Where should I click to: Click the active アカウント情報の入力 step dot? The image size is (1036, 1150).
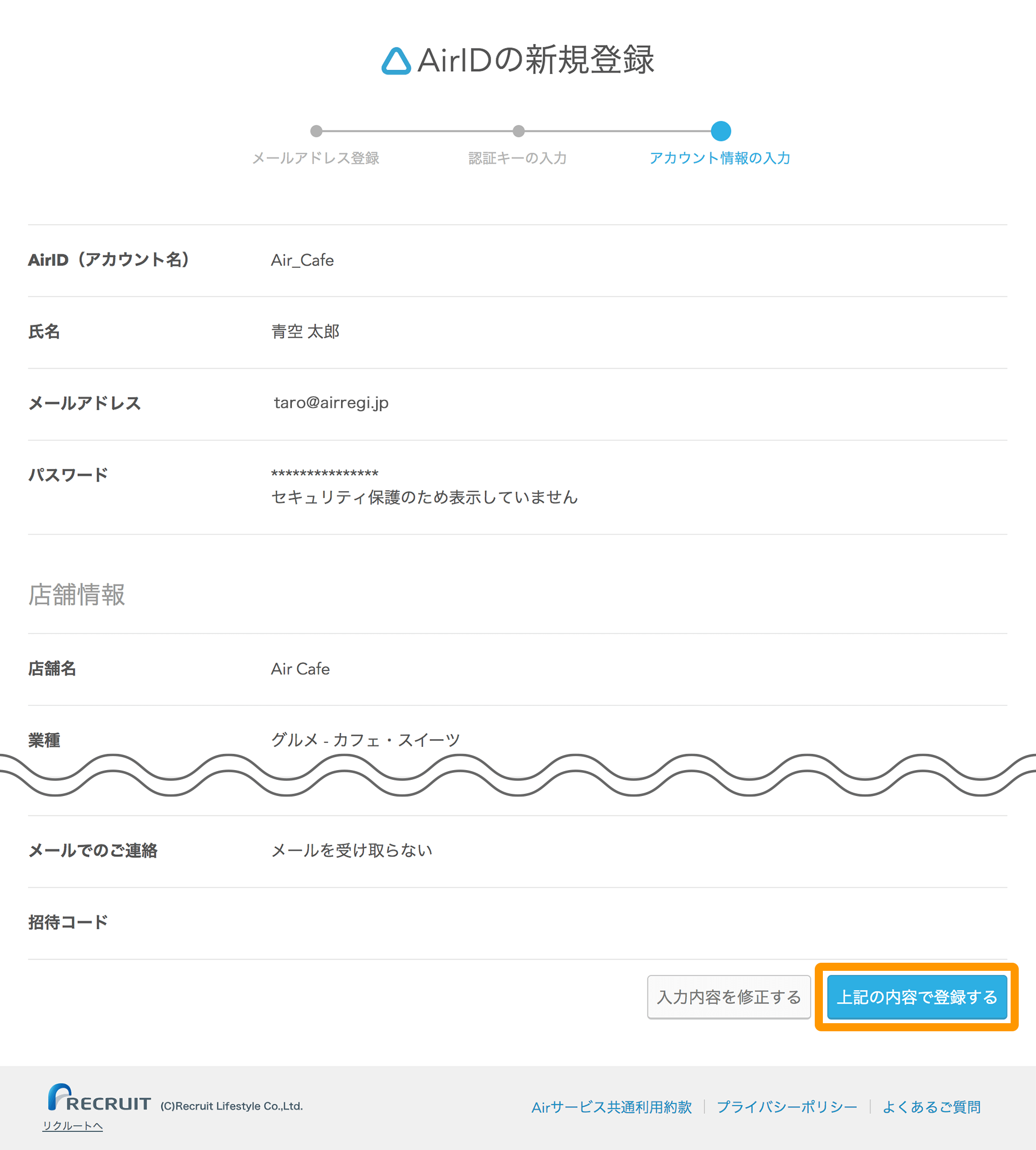coord(721,132)
